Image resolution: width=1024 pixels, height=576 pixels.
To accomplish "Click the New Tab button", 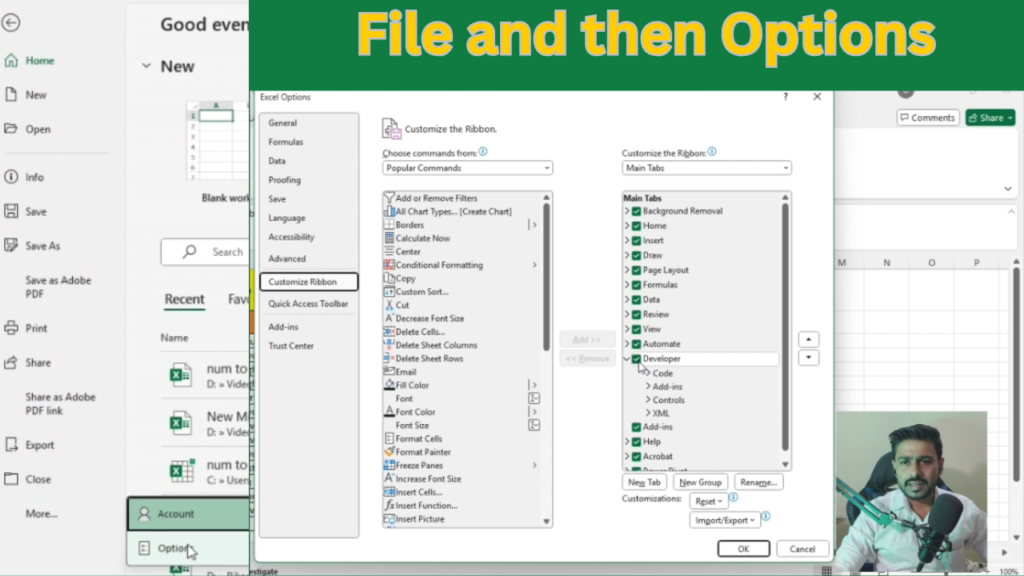I will tap(644, 482).
